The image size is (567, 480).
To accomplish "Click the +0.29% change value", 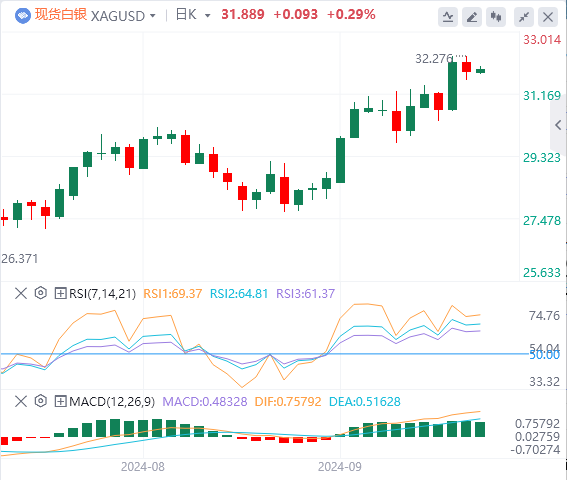I will [351, 14].
